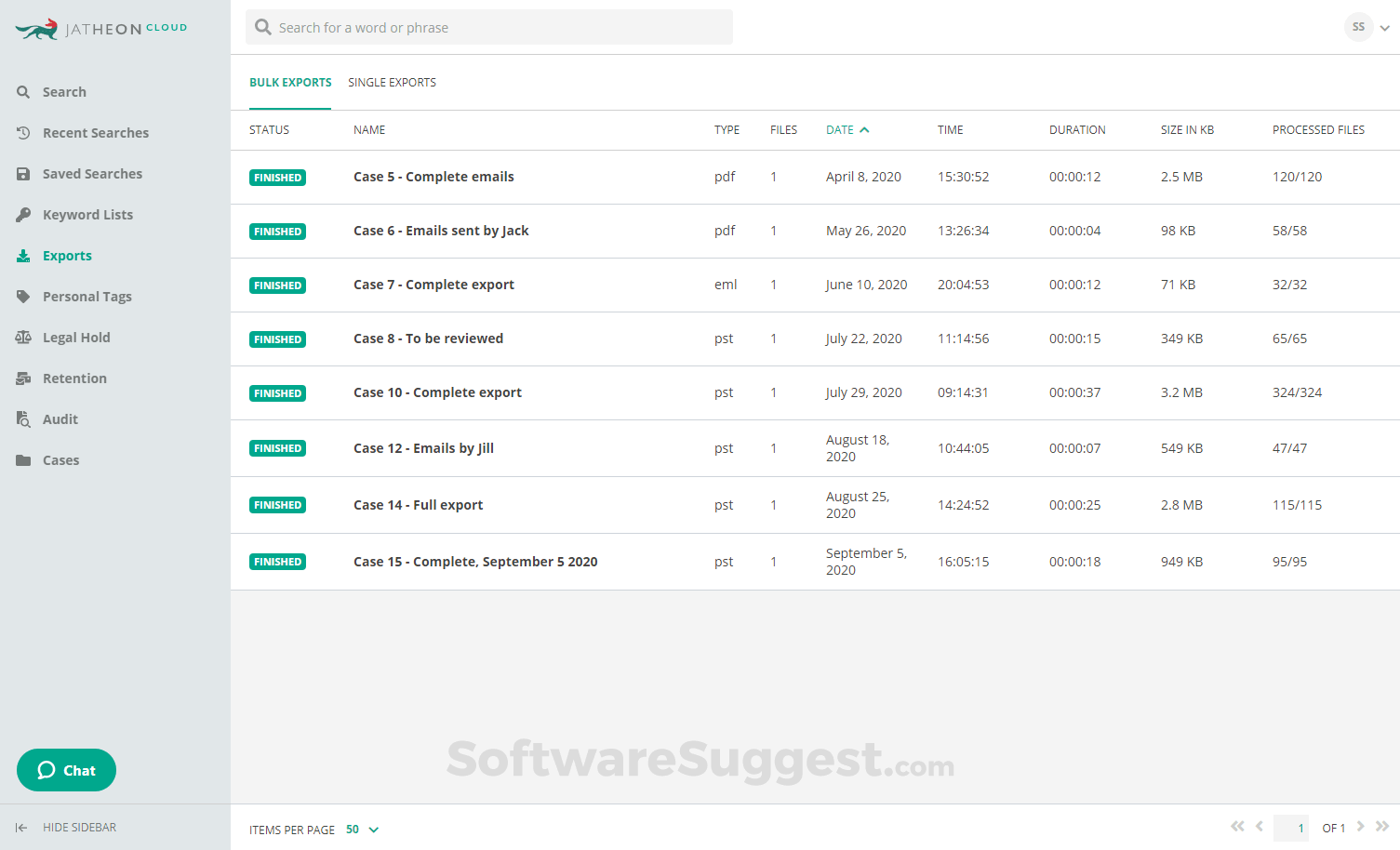Screen dimensions: 1400x850
Task: Open the SS account menu
Action: [x=1367, y=27]
